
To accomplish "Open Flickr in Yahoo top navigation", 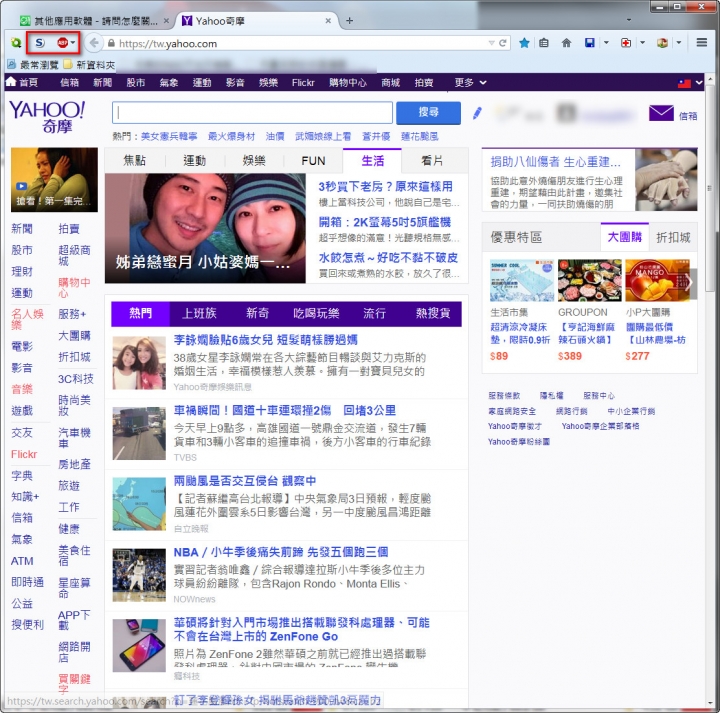I will 303,83.
